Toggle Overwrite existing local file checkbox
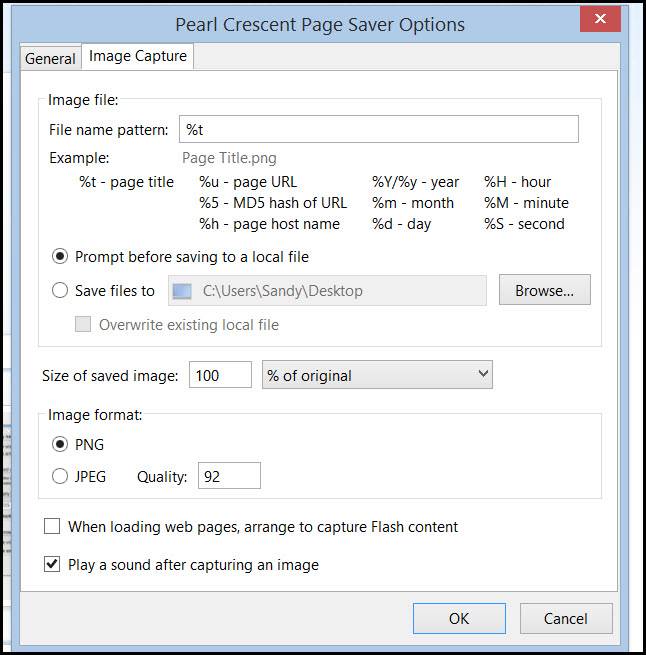The height and width of the screenshot is (655, 646). (84, 324)
